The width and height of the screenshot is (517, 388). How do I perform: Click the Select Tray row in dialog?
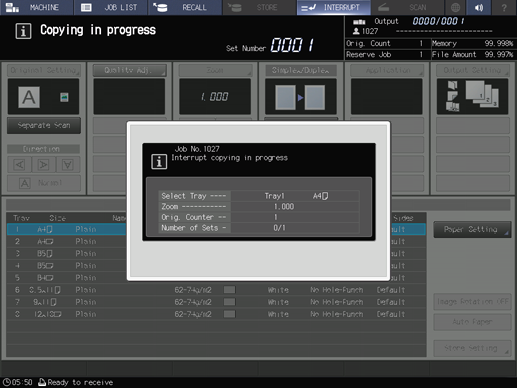pos(259,196)
